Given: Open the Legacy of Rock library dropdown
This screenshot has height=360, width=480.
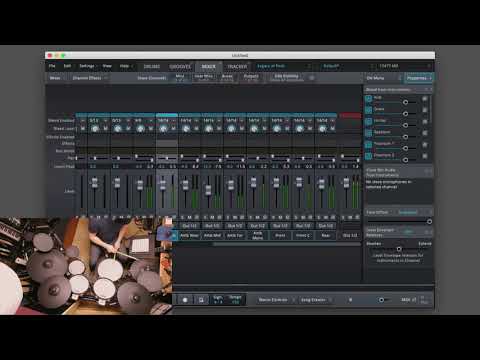Looking at the screenshot, I should (284, 66).
